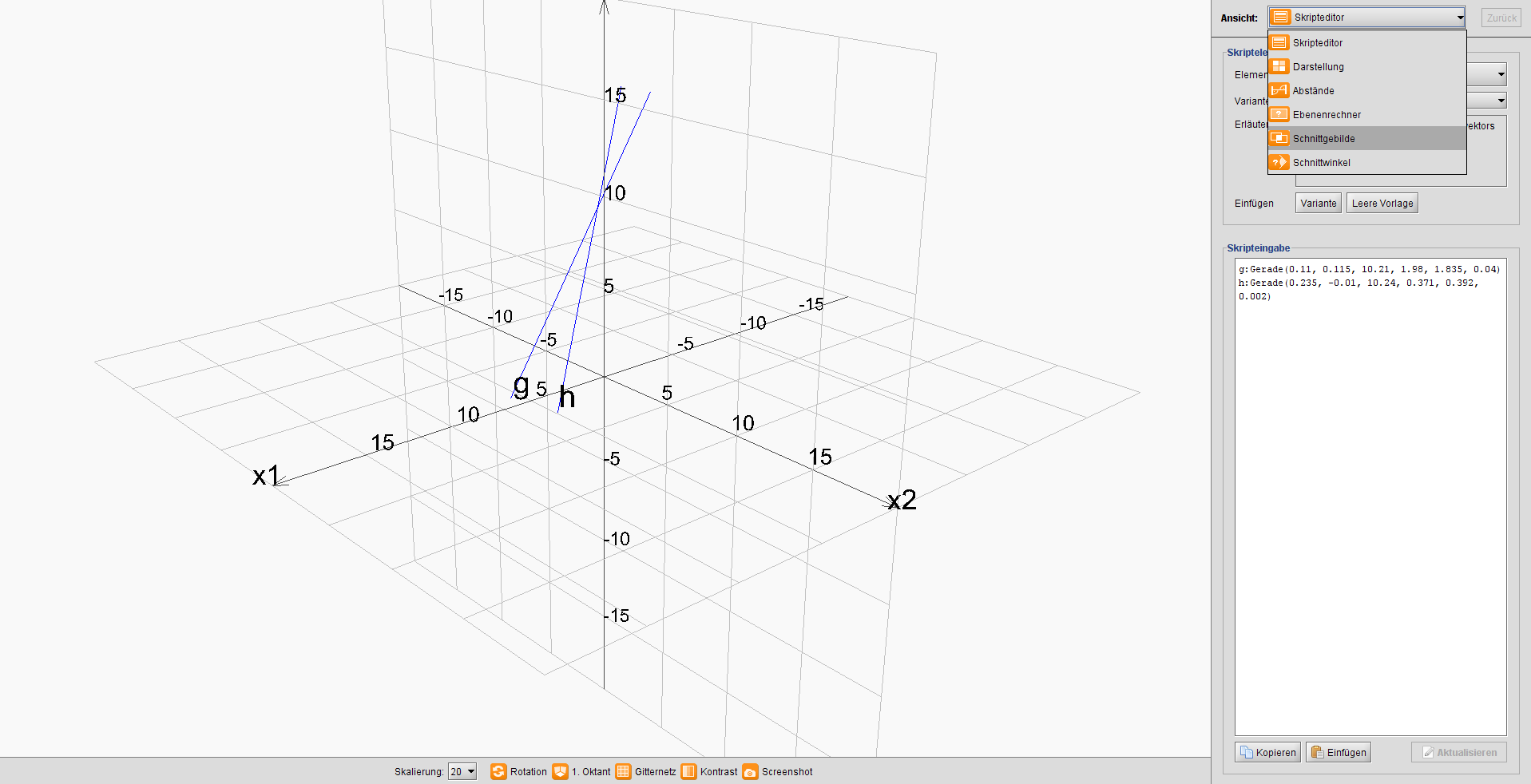Click the Leere Vorlage button

click(x=1382, y=204)
